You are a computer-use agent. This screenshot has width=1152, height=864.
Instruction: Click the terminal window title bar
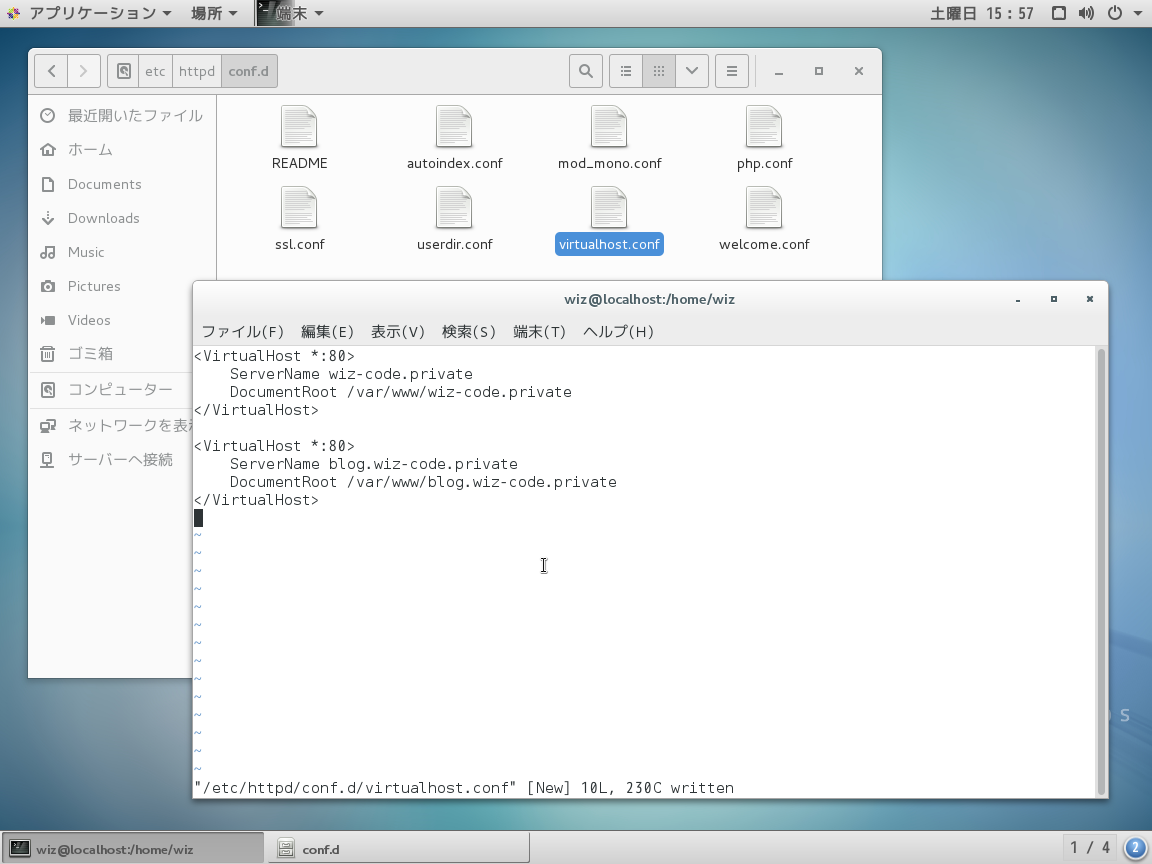[x=649, y=299]
